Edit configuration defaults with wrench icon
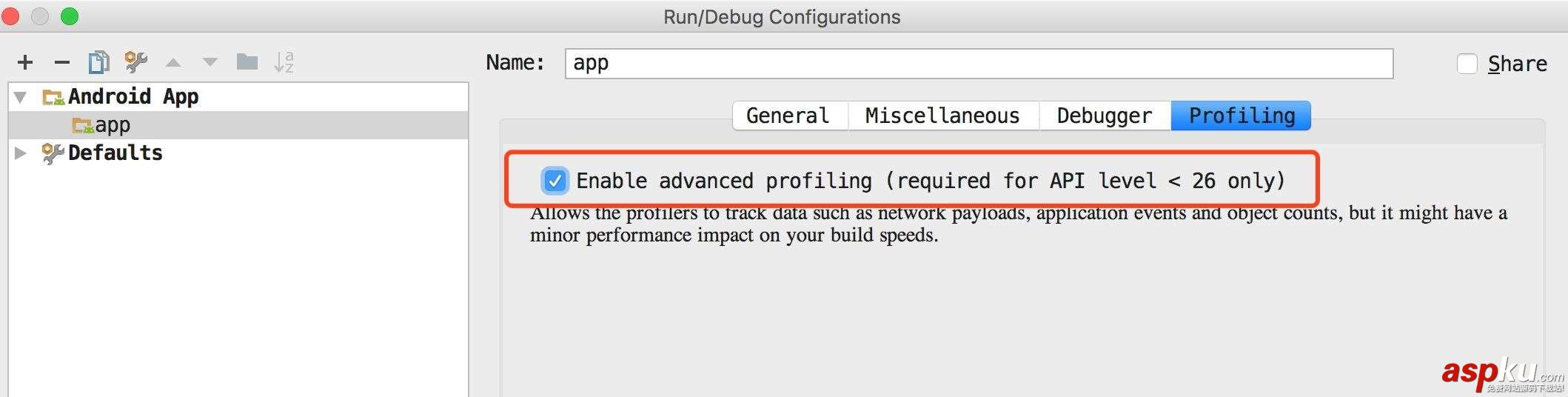The height and width of the screenshot is (397, 1568). coord(136,62)
